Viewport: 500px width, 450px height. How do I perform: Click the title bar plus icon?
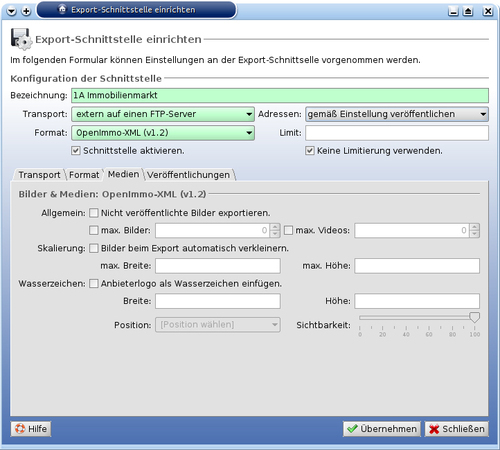click(x=26, y=11)
